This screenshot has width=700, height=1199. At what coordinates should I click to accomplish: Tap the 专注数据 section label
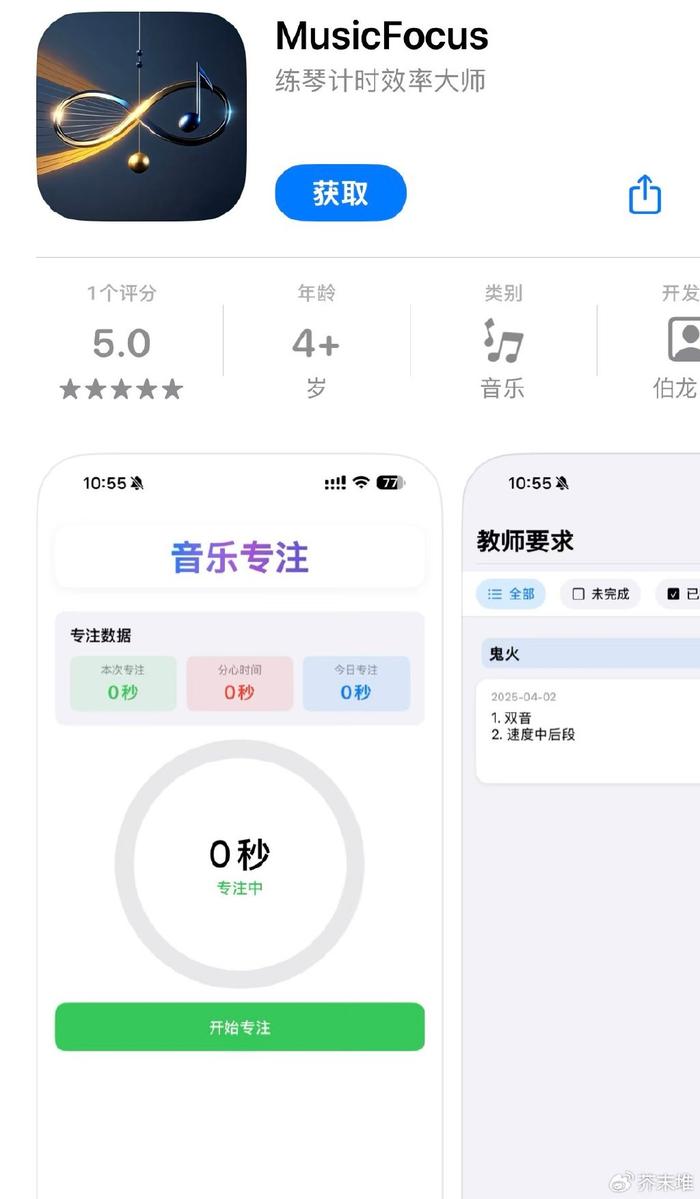[101, 635]
